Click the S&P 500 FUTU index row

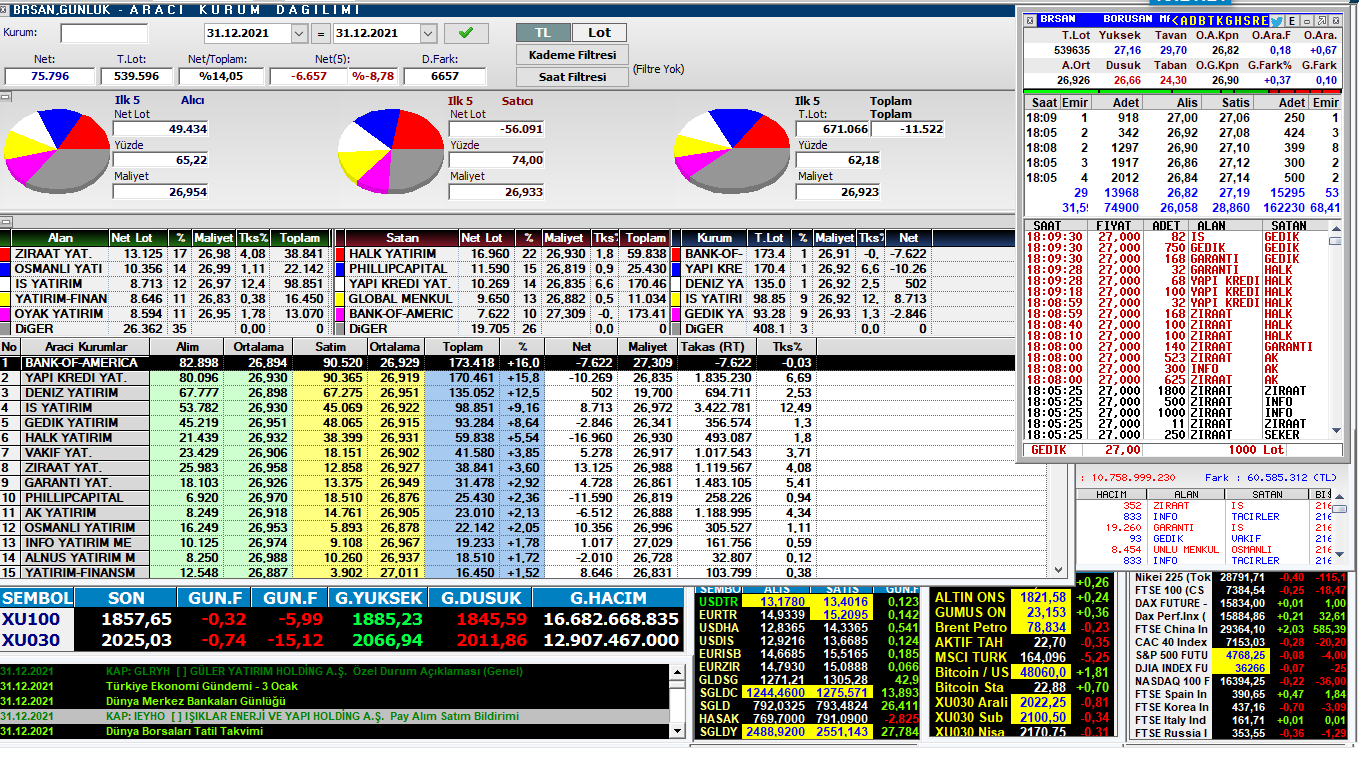[x=1238, y=655]
